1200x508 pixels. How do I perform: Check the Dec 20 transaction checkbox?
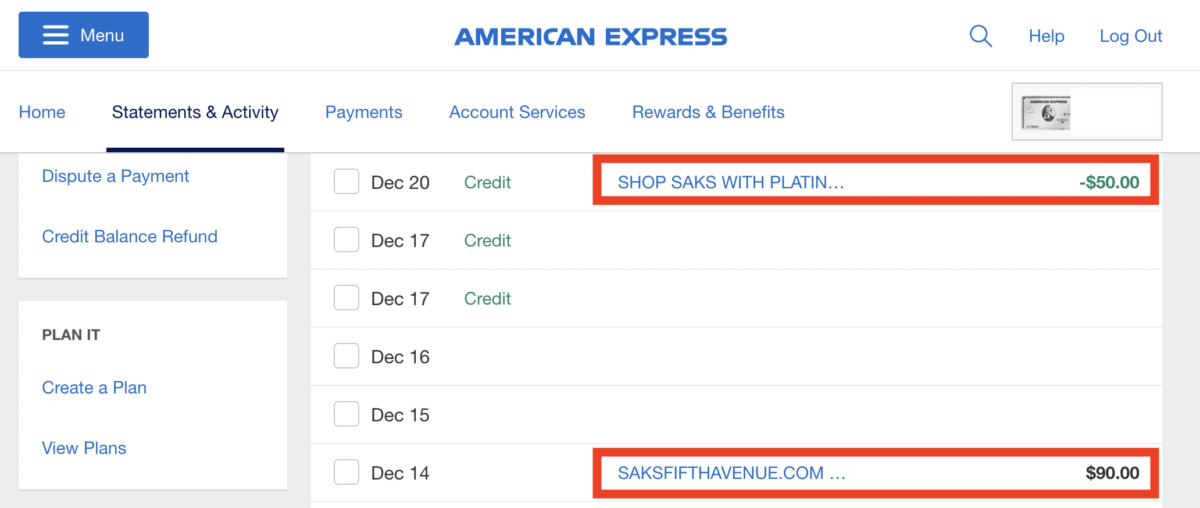pos(346,182)
